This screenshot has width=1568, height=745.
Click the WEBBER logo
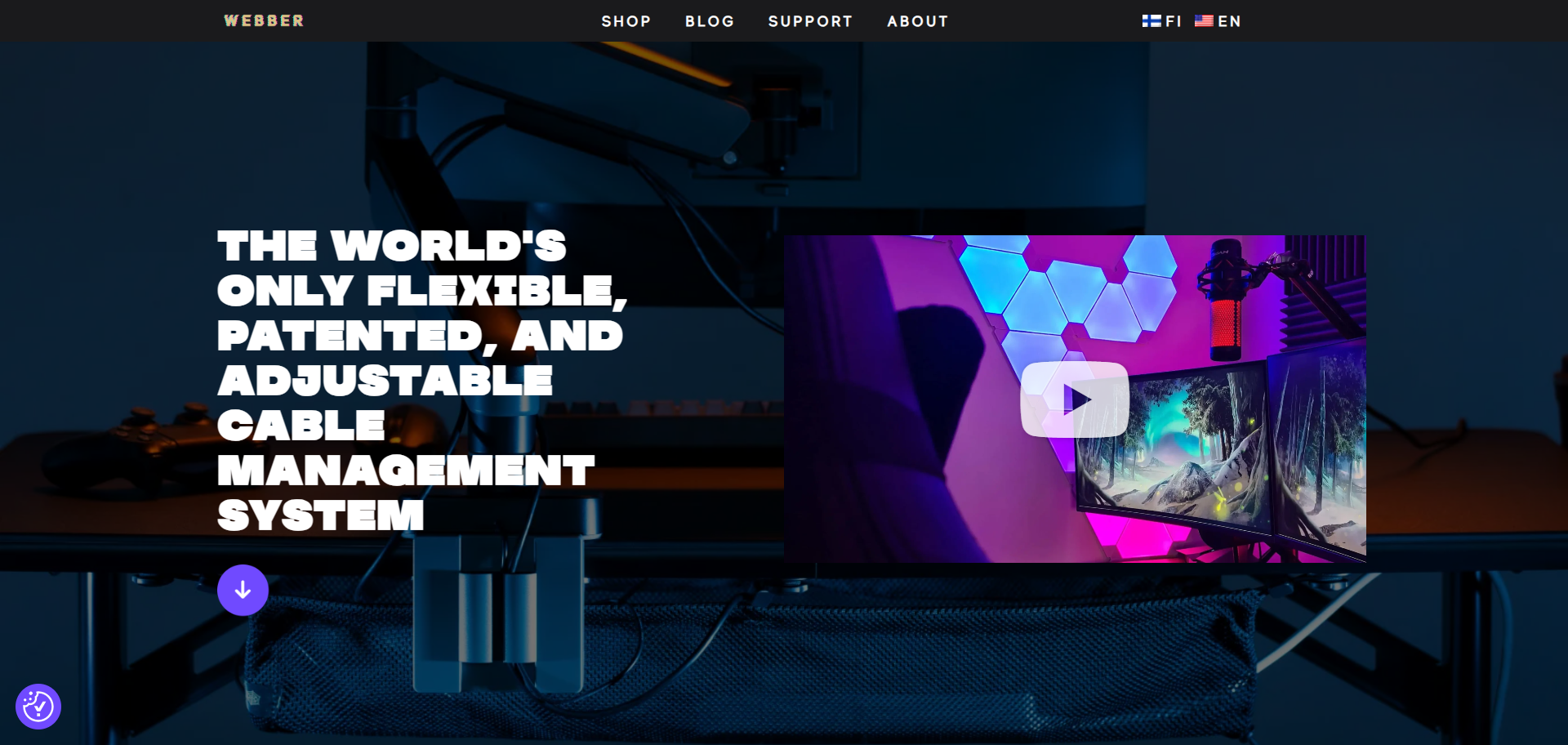pos(263,21)
